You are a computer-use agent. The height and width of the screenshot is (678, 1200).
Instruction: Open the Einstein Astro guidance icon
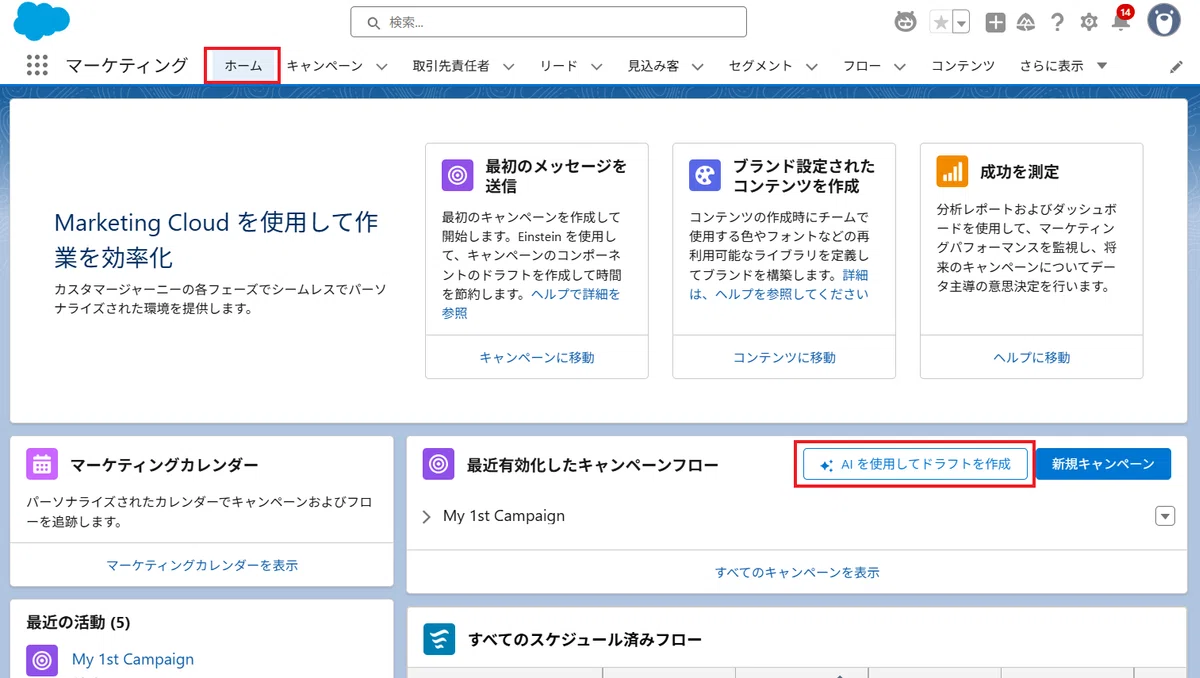click(x=905, y=22)
